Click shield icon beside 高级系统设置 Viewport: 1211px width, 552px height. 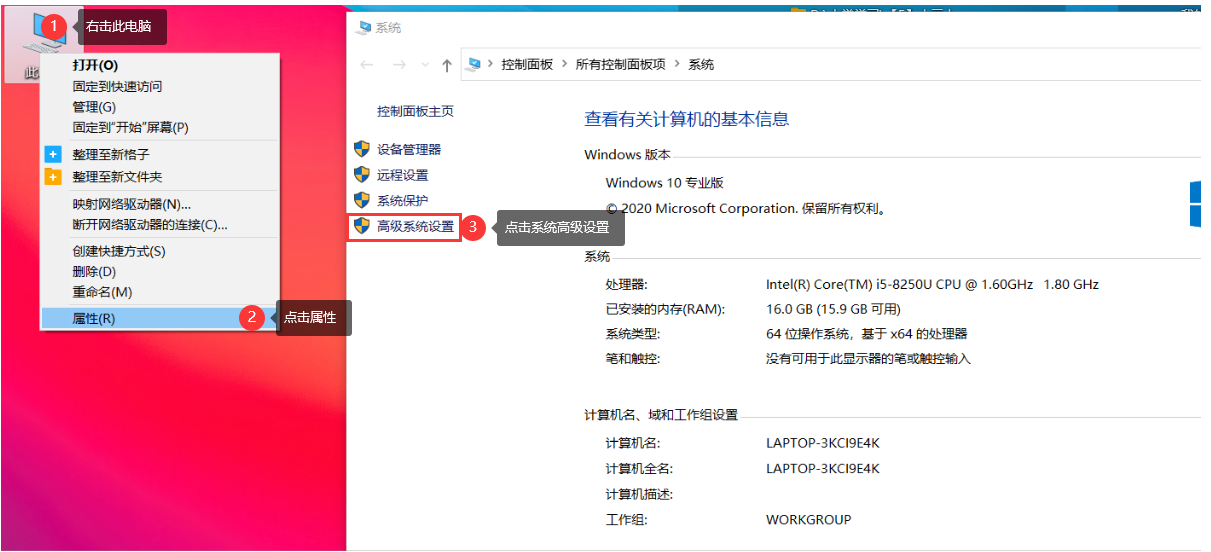point(362,226)
